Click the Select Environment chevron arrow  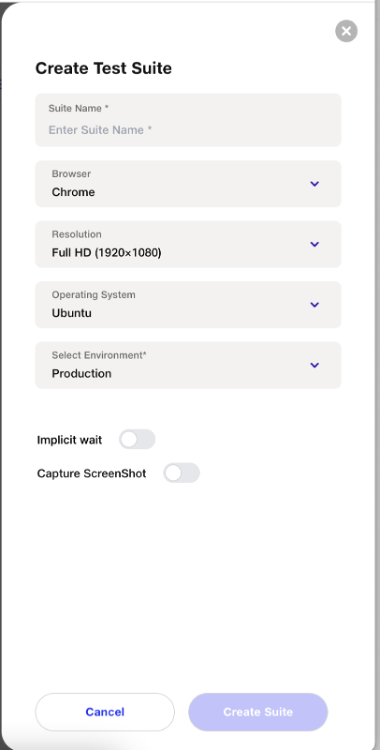[314, 365]
